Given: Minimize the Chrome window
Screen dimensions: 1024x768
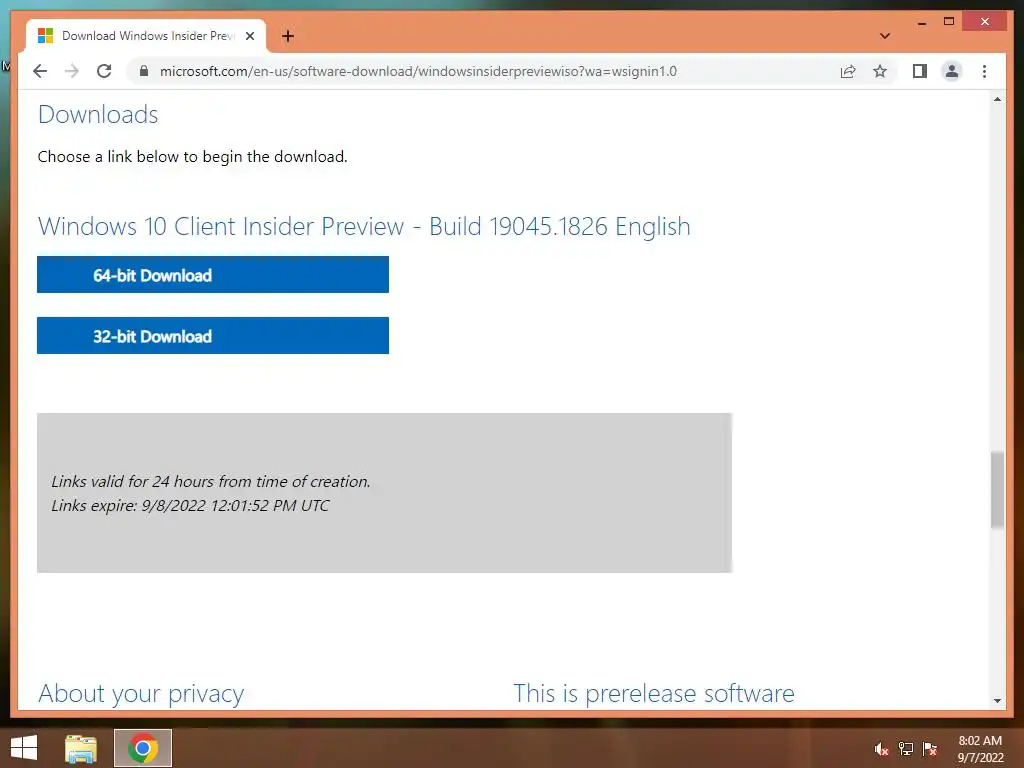Looking at the screenshot, I should pos(921,22).
